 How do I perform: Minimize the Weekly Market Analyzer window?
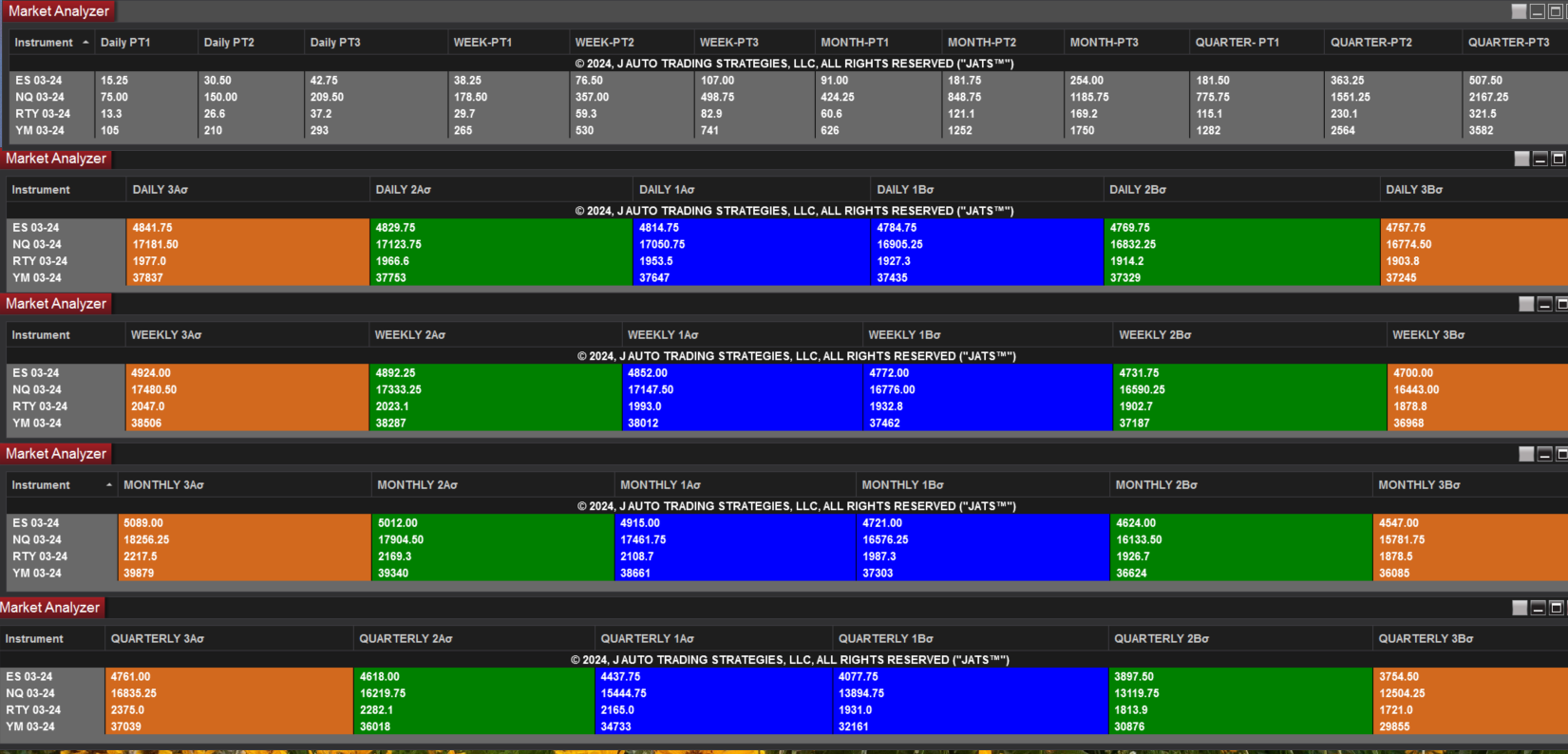(x=1545, y=304)
